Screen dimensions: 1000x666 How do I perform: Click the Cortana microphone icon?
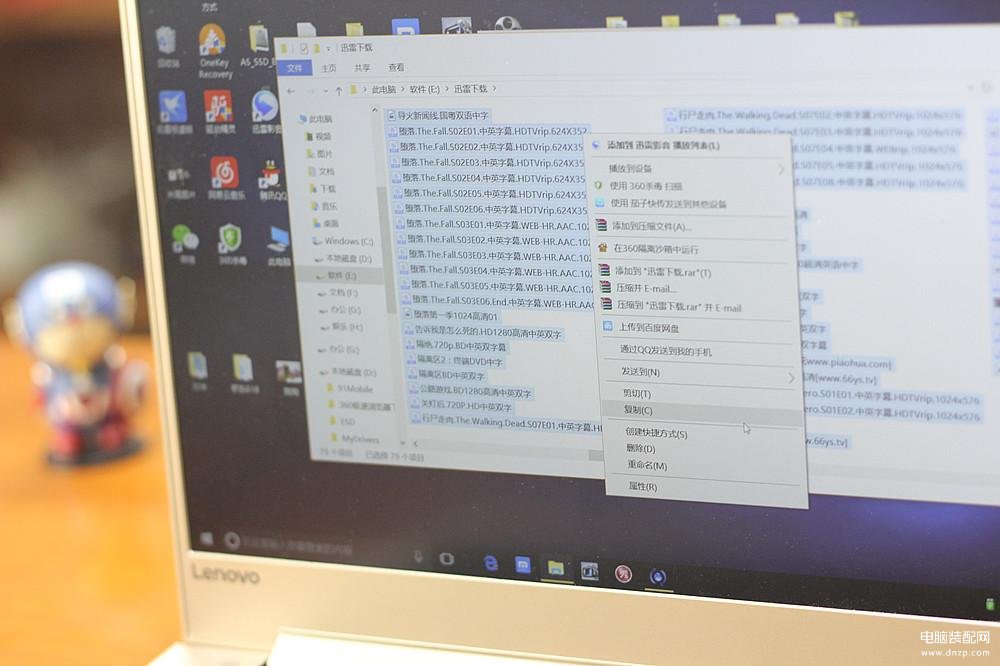tap(418, 556)
